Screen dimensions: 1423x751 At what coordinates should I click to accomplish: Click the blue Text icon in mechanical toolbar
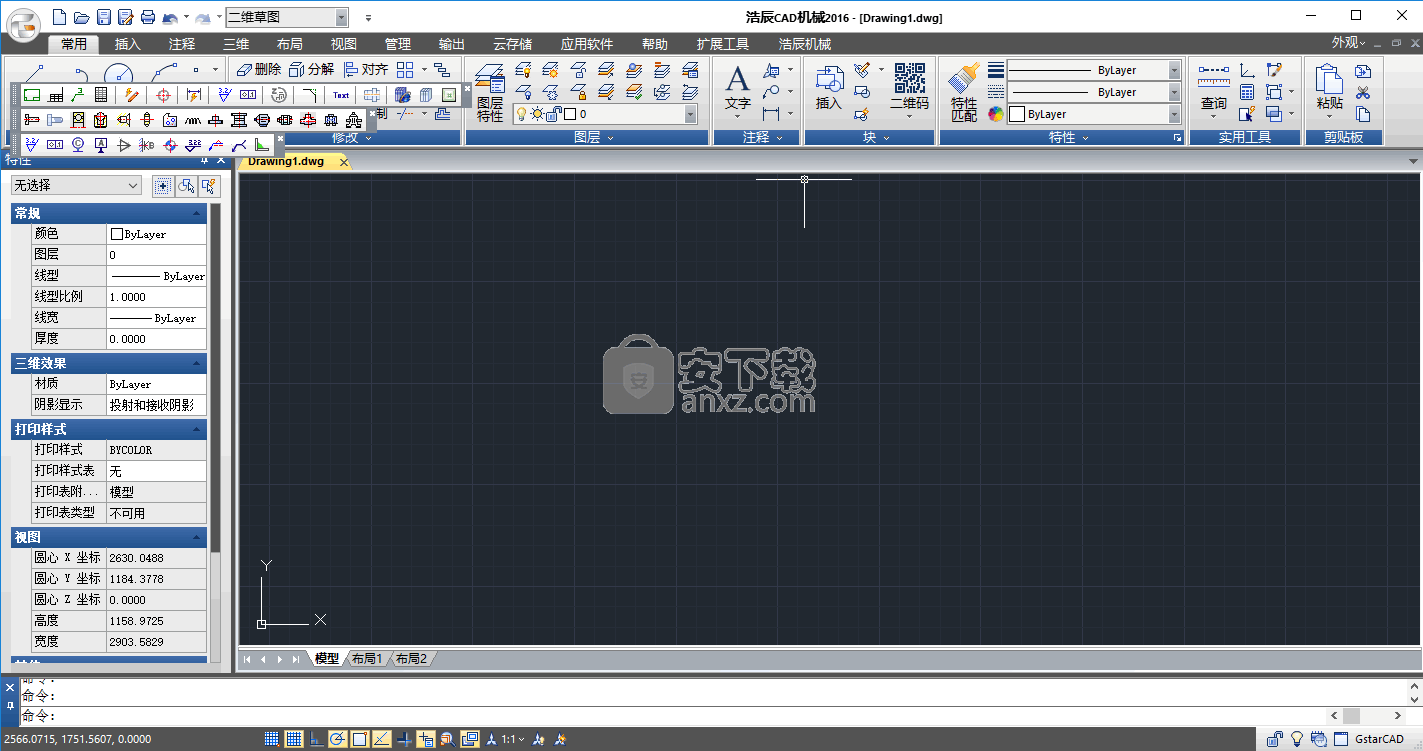[x=341, y=95]
